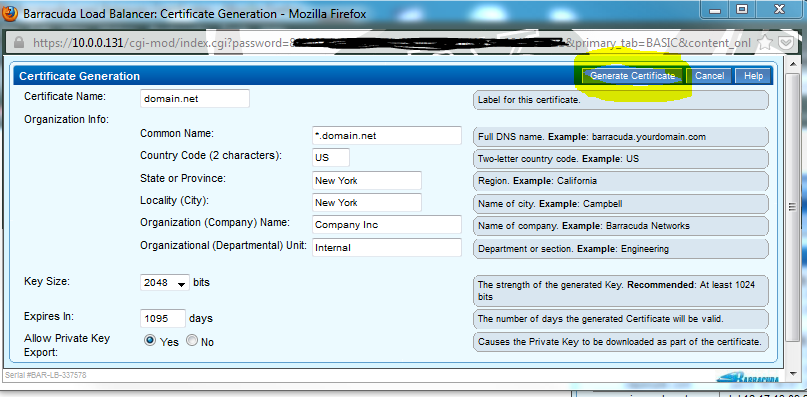The width and height of the screenshot is (807, 397).
Task: Select Yes for Allow Private Key Export
Action: click(150, 341)
